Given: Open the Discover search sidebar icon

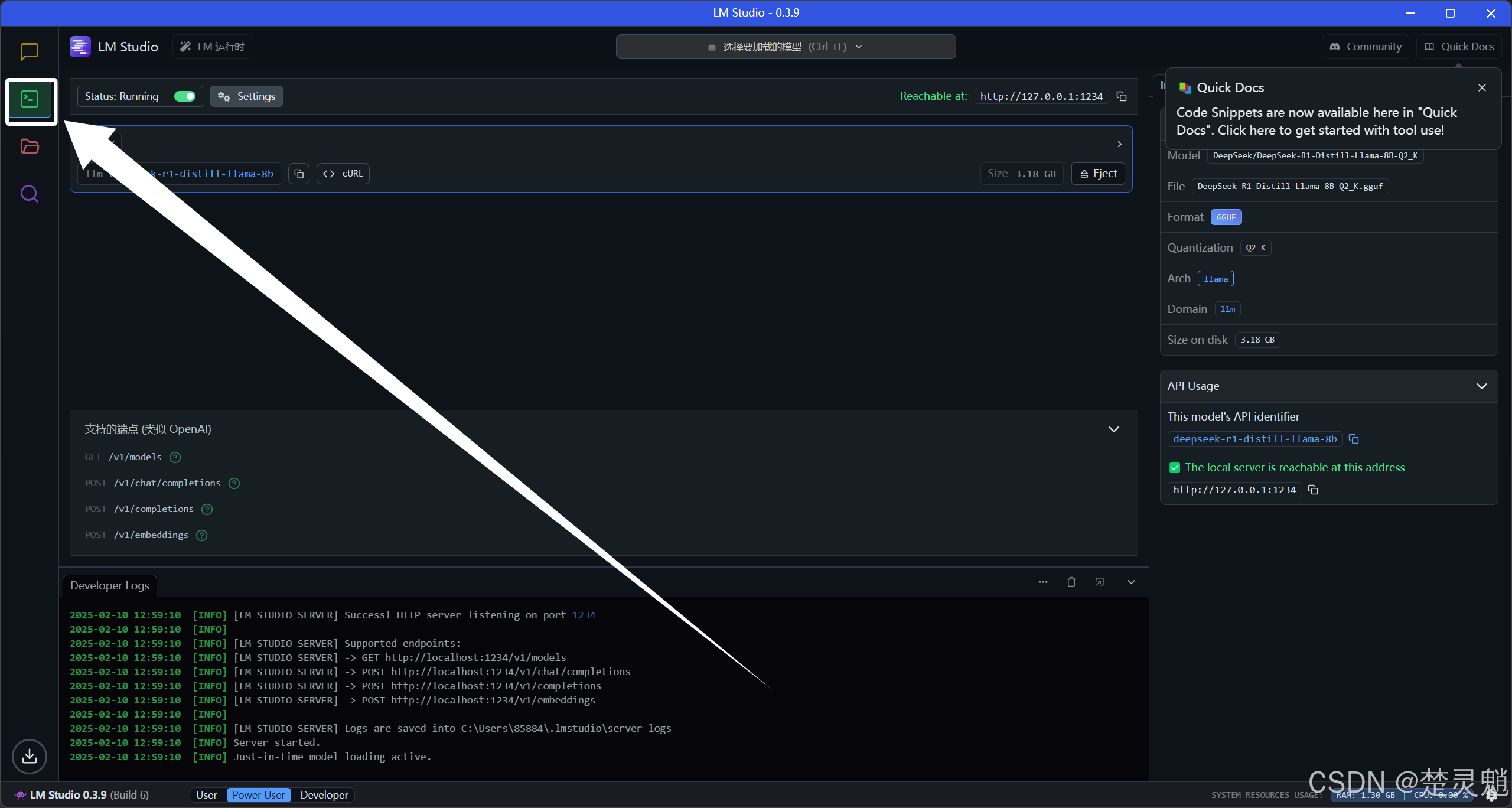Looking at the screenshot, I should click(29, 194).
